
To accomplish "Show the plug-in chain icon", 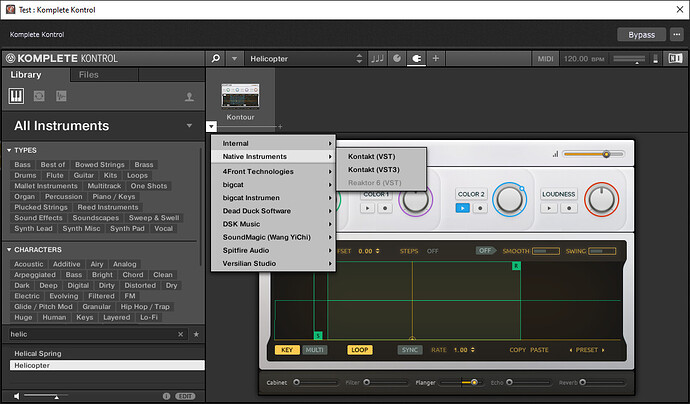I will point(416,58).
